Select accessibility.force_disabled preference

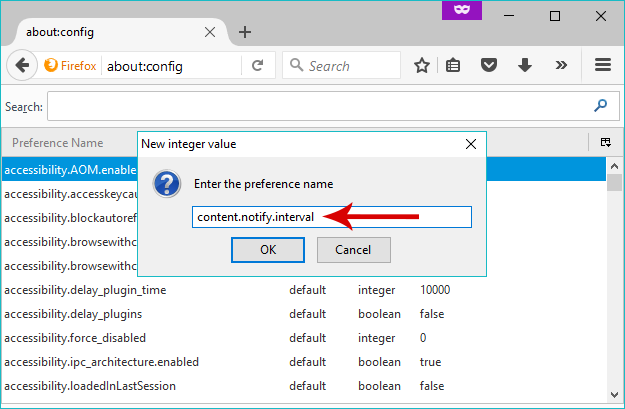pyautogui.click(x=75, y=338)
